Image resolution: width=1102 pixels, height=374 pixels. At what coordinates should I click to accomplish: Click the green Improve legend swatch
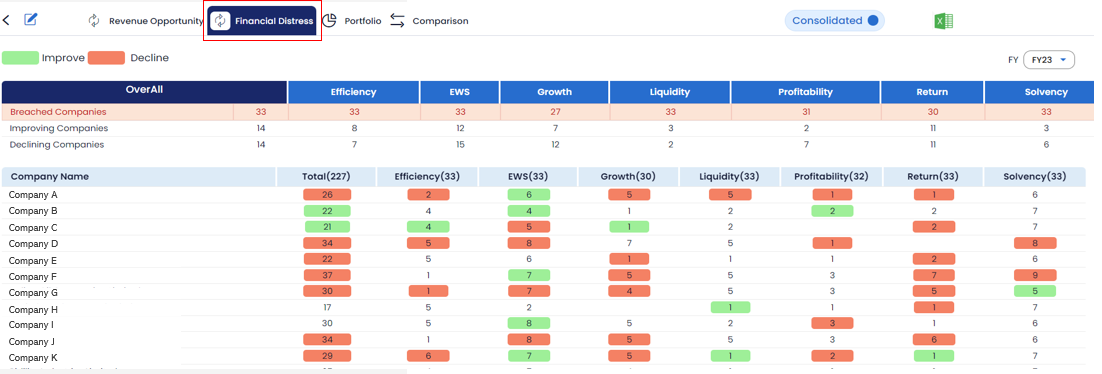point(20,58)
